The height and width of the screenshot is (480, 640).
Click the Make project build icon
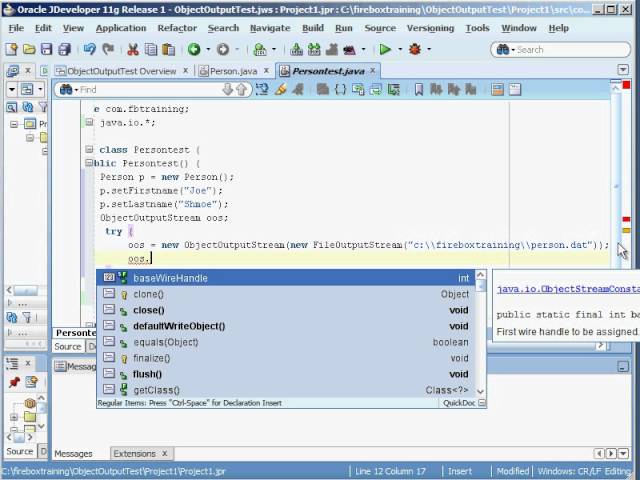tap(296, 49)
